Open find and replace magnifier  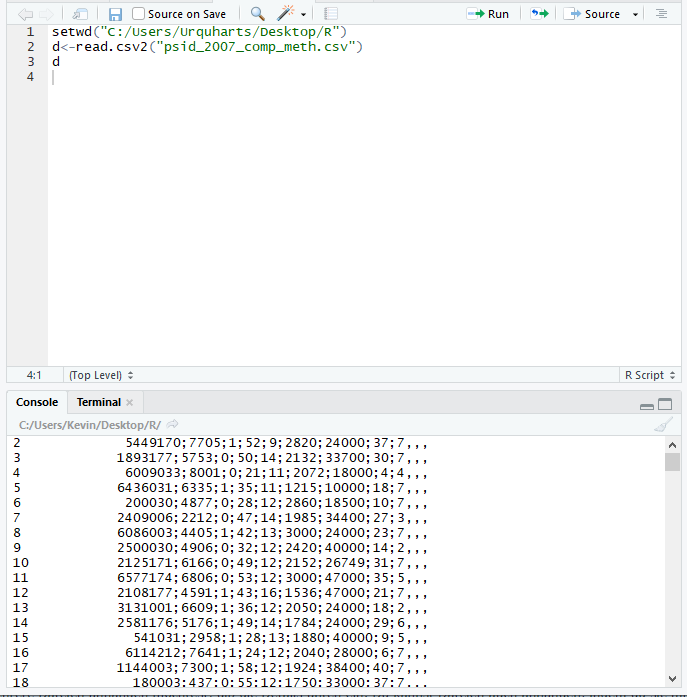point(258,14)
